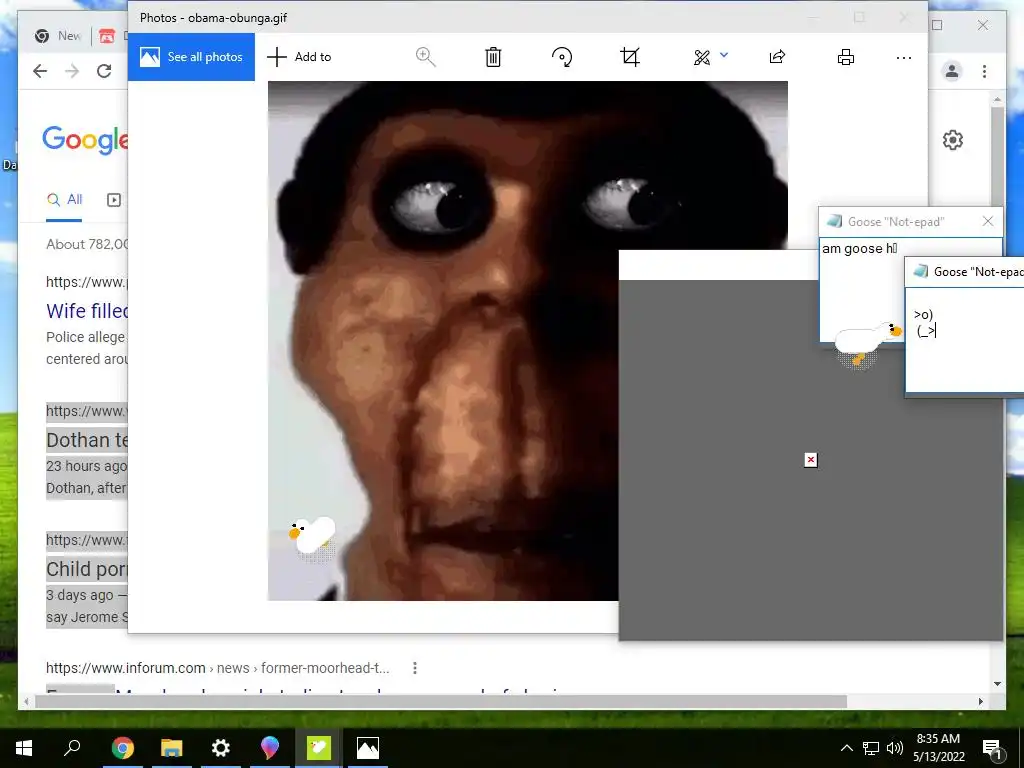The width and height of the screenshot is (1024, 768).
Task: Open File Explorer from the taskbar
Action: click(x=171, y=748)
